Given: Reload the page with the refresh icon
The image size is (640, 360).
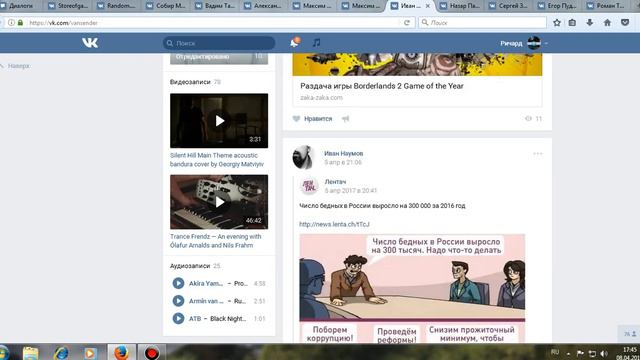Looking at the screenshot, I should click(x=407, y=23).
